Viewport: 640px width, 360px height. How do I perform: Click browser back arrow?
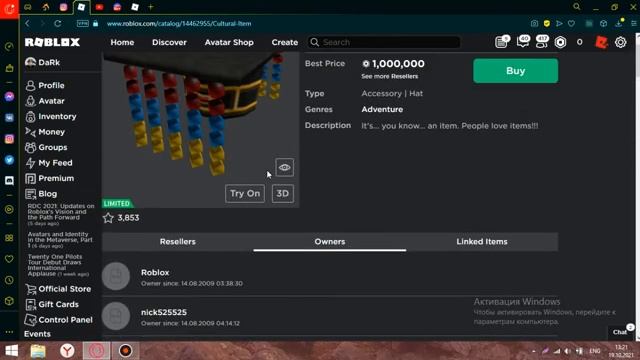[27, 23]
